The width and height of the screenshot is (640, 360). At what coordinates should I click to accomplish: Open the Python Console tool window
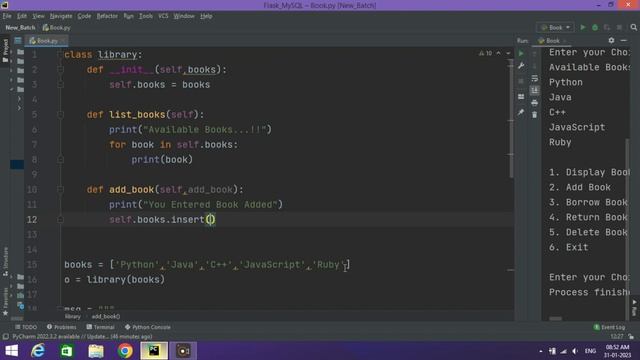[148, 327]
